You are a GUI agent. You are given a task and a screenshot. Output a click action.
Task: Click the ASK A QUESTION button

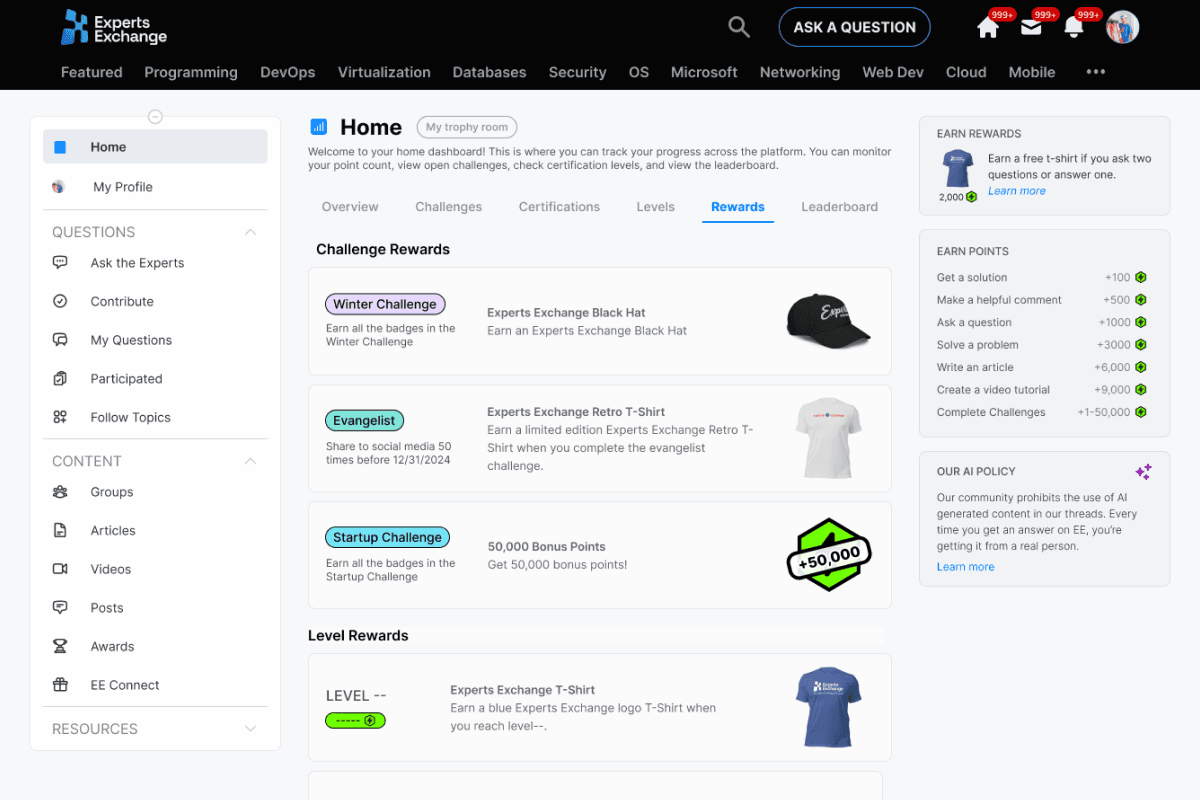(853, 27)
